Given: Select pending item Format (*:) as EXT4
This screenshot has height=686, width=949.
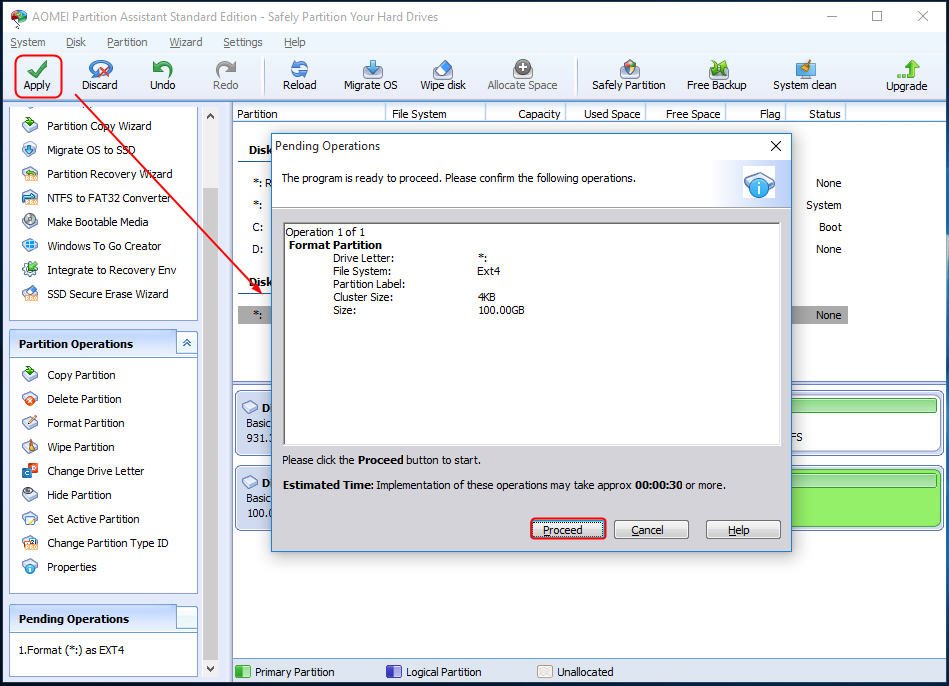Looking at the screenshot, I should click(71, 650).
